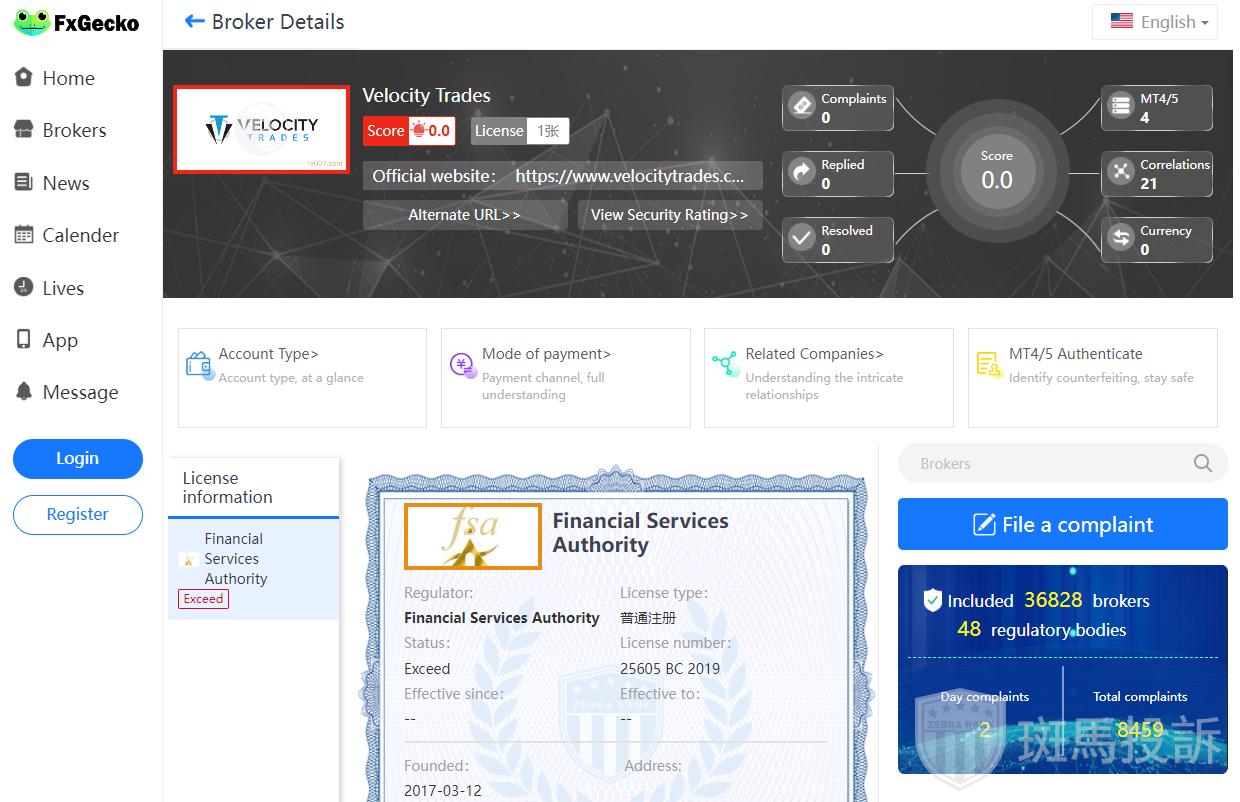Select the Resolved checkmark badge
The width and height of the screenshot is (1240, 802).
pos(837,240)
